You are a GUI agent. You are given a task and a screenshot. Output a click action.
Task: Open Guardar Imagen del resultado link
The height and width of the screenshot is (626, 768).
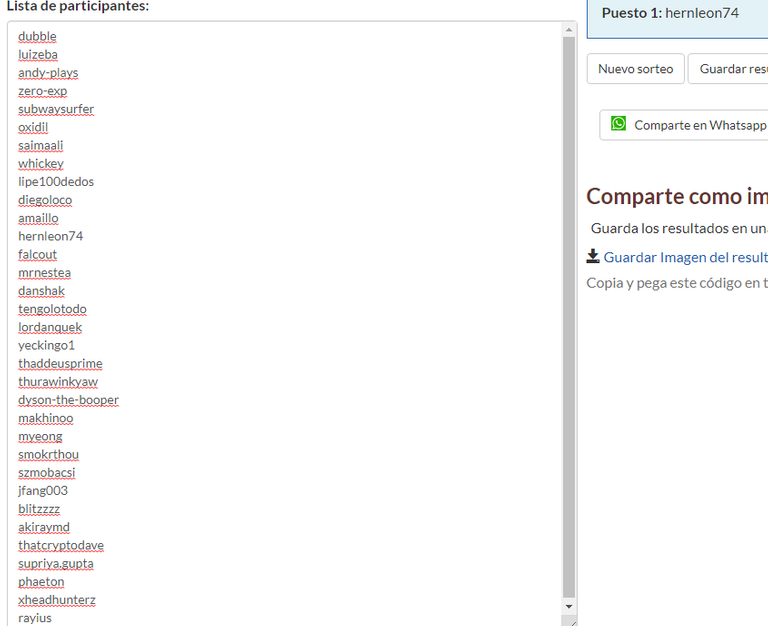pos(685,257)
